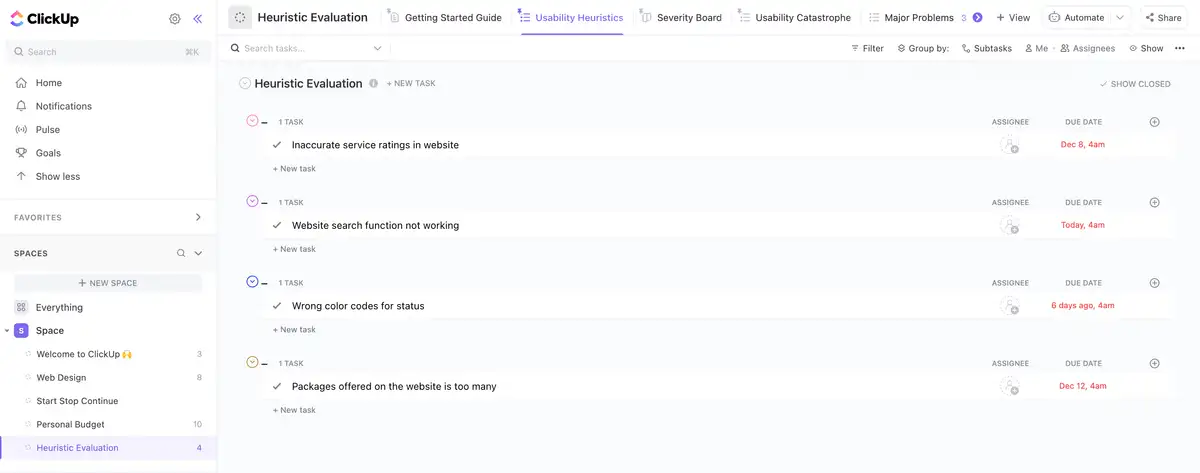Image resolution: width=1200 pixels, height=473 pixels.
Task: Open Goals trophy icon in sidebar
Action: (22, 153)
